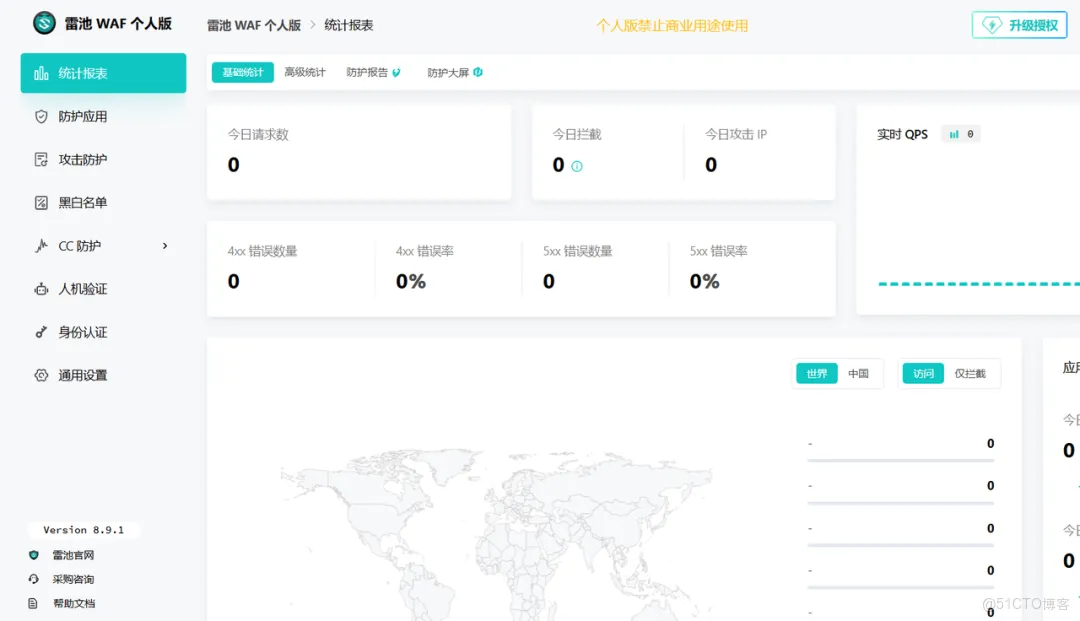Click the 升级授权 button
This screenshot has width=1080, height=621.
click(1020, 25)
